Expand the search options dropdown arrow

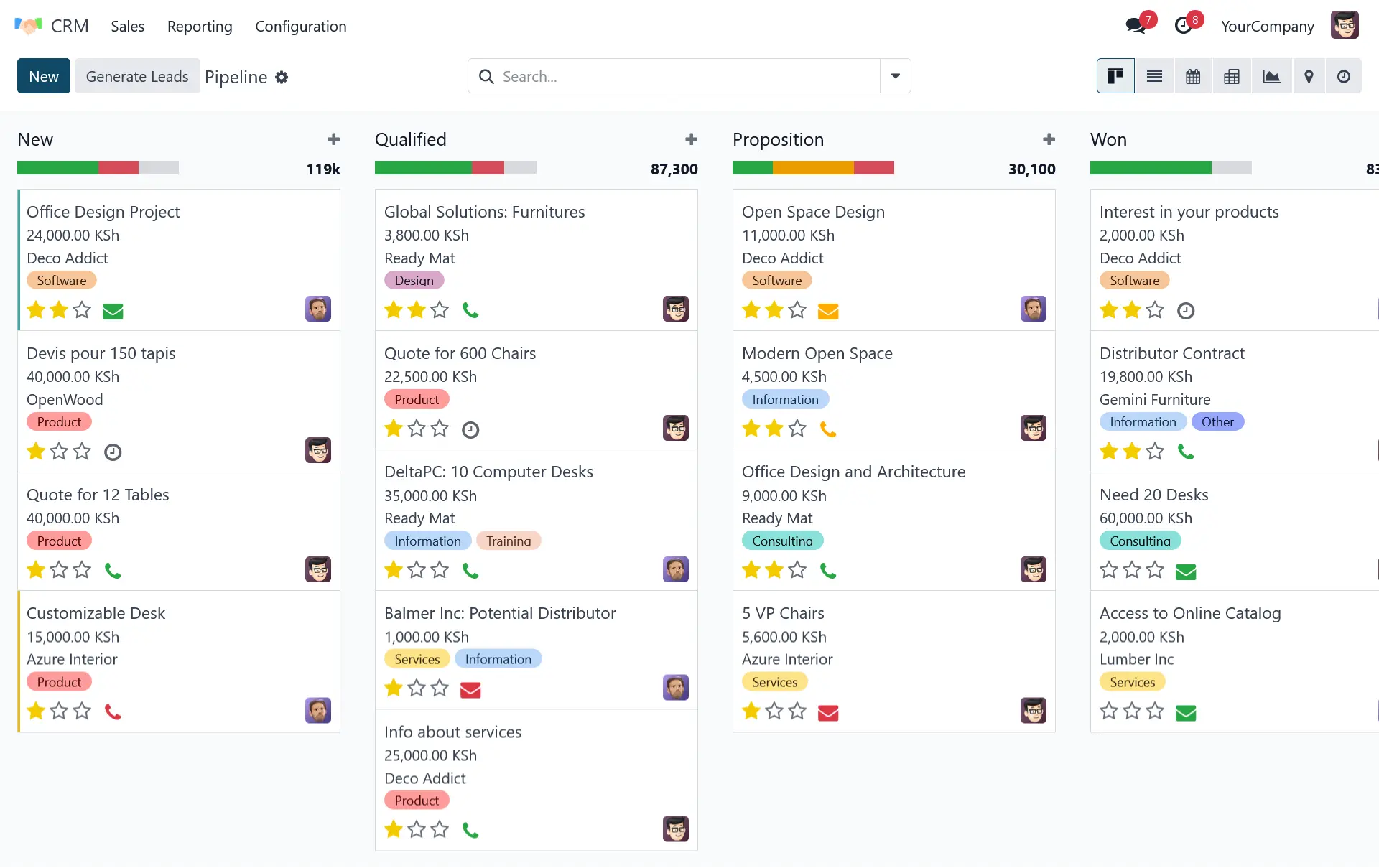(x=895, y=76)
